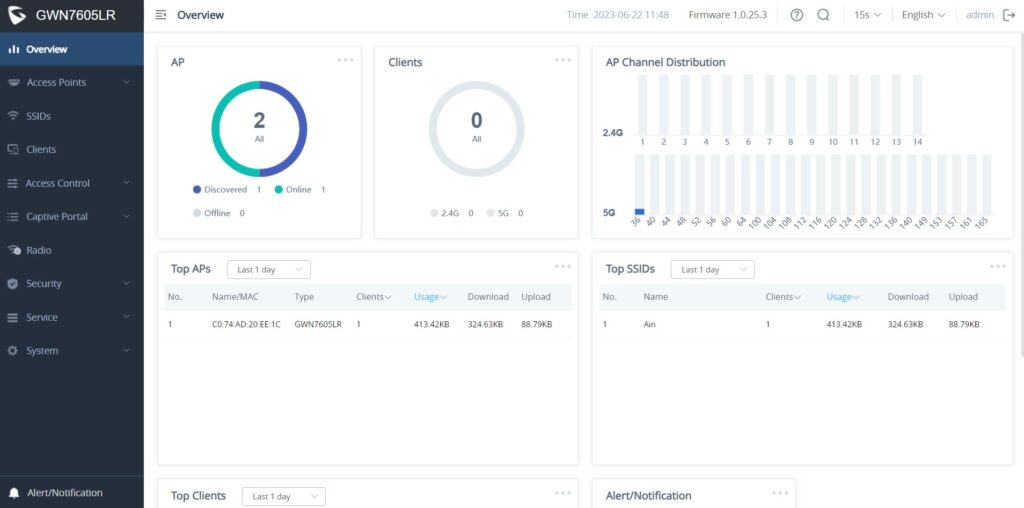Sort Top SSIDs by Clients column
Viewport: 1024px width, 508px height.
pos(783,296)
